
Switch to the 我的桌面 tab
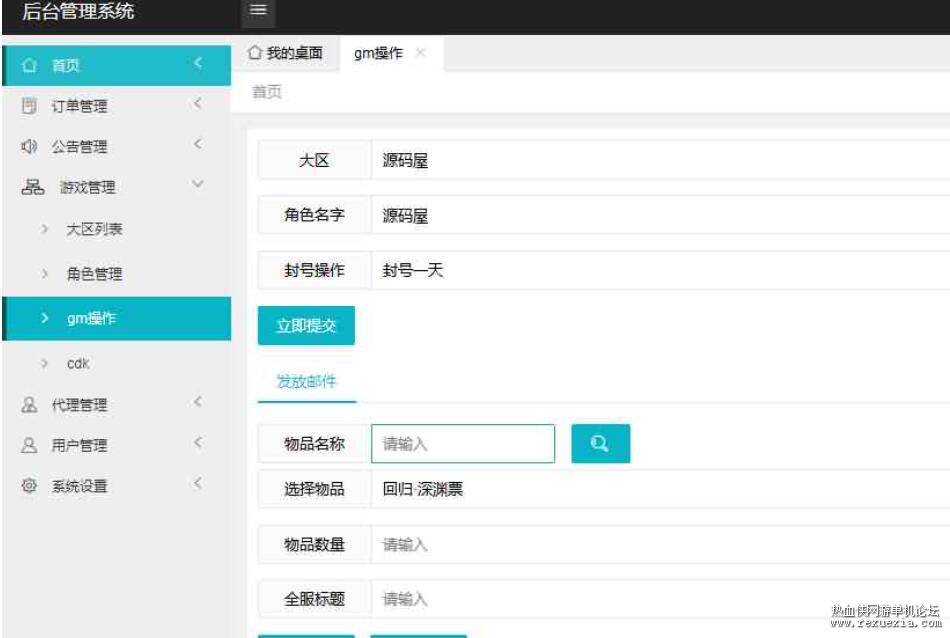tap(285, 53)
